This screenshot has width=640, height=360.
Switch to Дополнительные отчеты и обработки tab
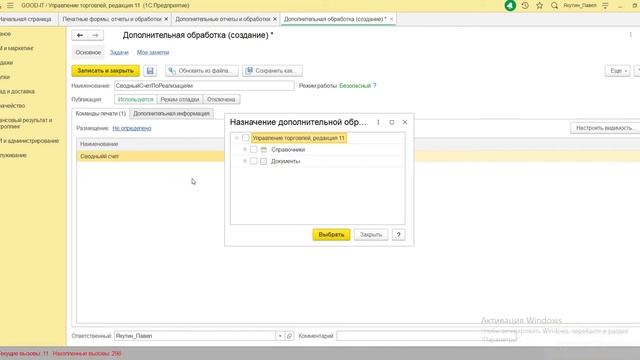pyautogui.click(x=223, y=19)
